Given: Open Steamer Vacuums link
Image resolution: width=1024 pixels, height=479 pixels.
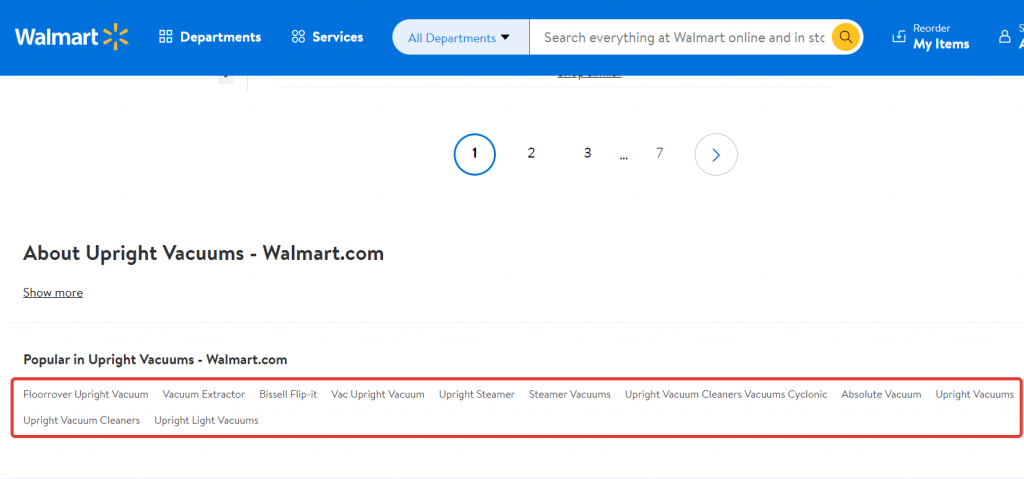Looking at the screenshot, I should click(570, 394).
